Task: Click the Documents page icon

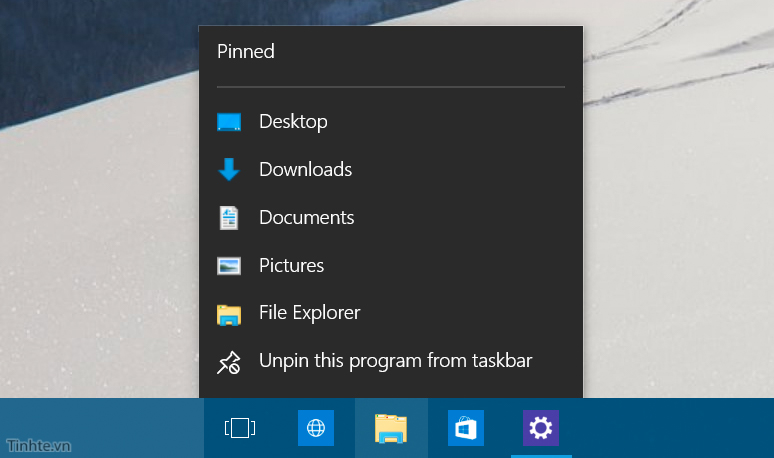Action: (229, 218)
